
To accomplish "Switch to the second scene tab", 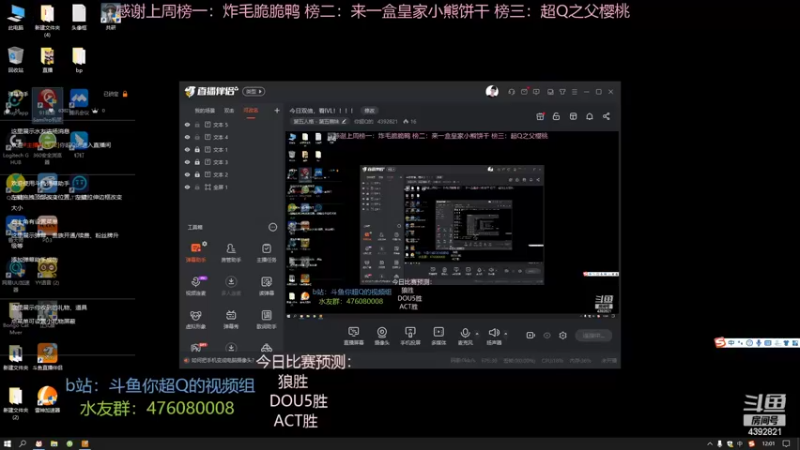I will click(x=229, y=111).
